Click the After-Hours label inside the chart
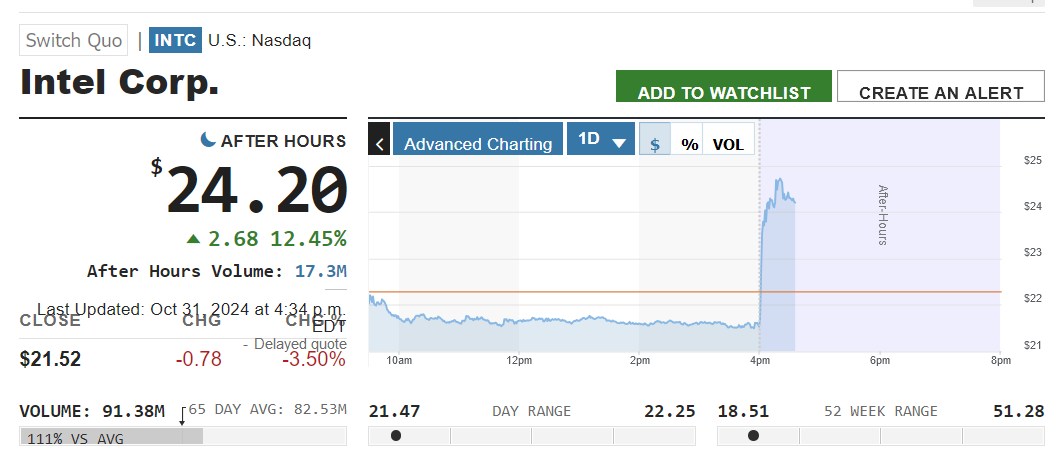 pyautogui.click(x=883, y=215)
